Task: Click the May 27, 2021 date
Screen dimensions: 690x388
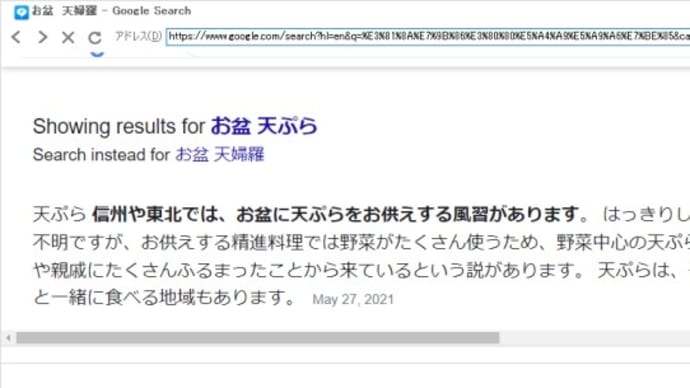Action: (x=353, y=300)
